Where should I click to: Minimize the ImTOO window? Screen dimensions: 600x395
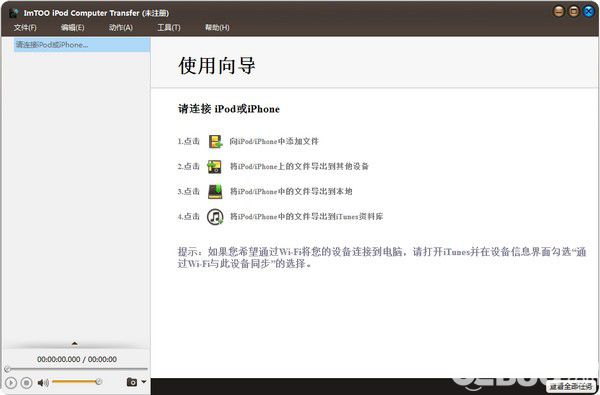[559, 11]
